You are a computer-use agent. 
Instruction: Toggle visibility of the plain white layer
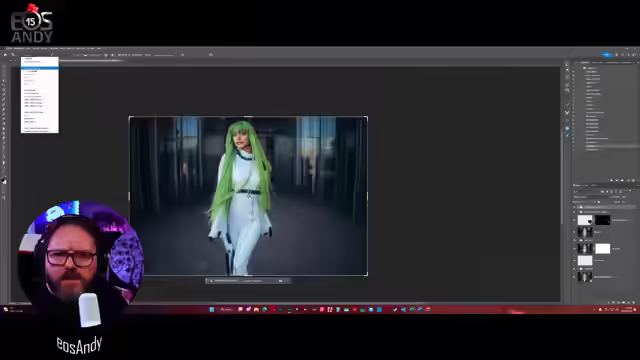point(574,260)
